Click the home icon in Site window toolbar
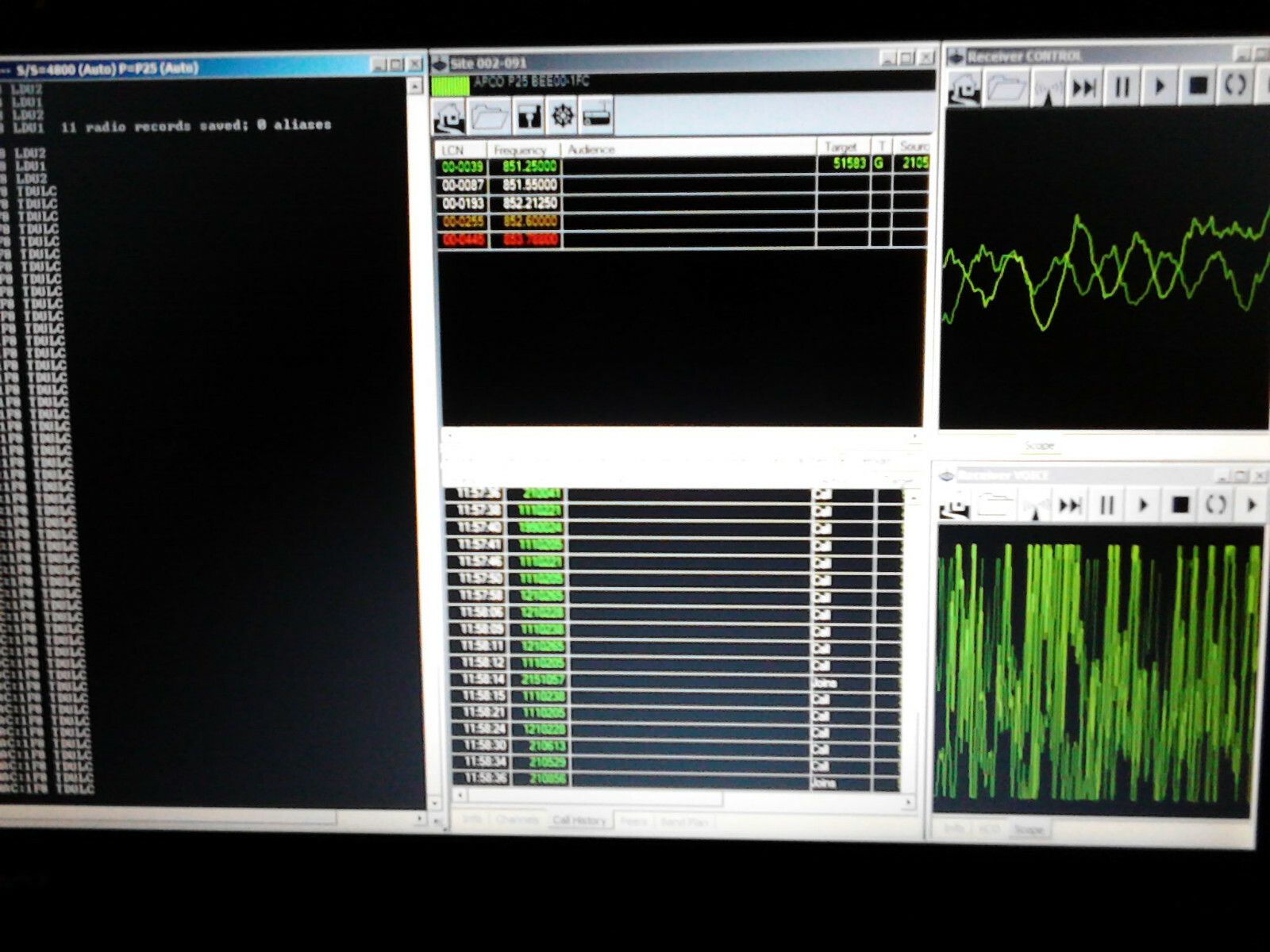The width and height of the screenshot is (1270, 952). (449, 117)
